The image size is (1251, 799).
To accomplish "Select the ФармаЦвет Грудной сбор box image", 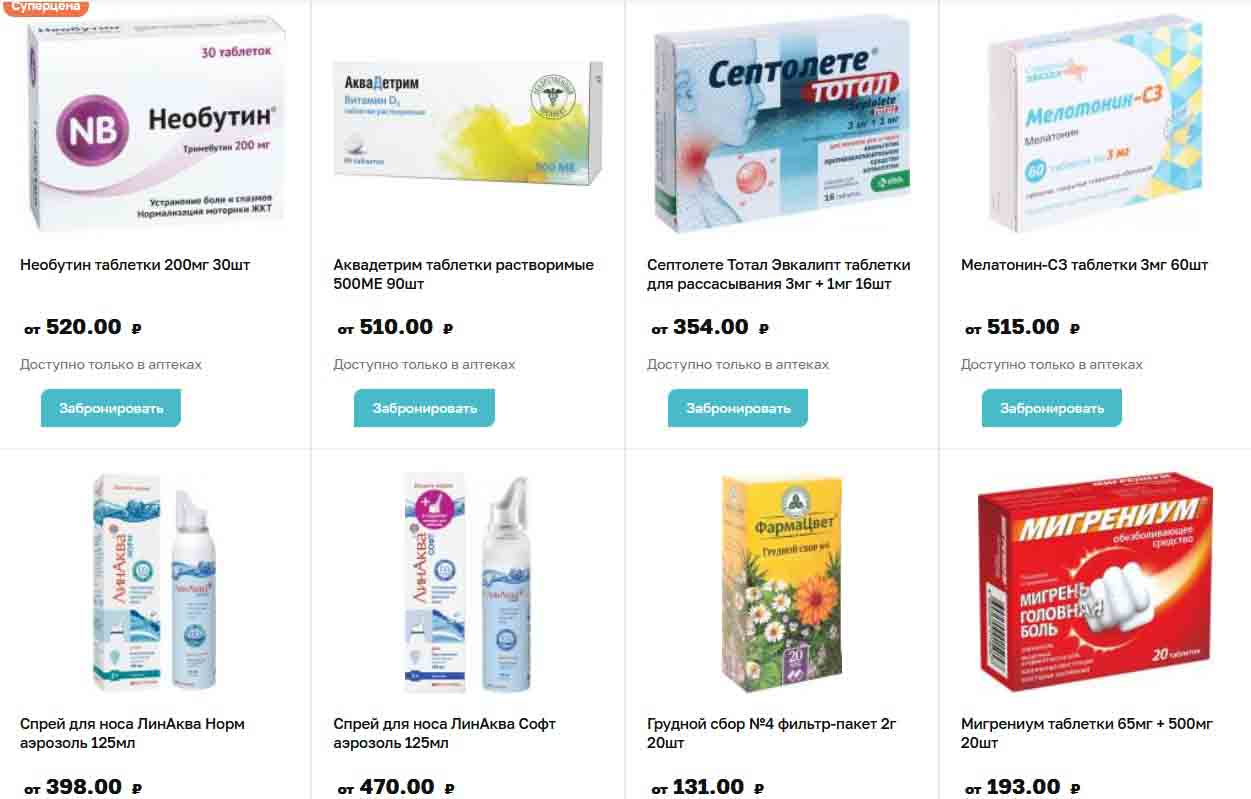I will point(782,584).
